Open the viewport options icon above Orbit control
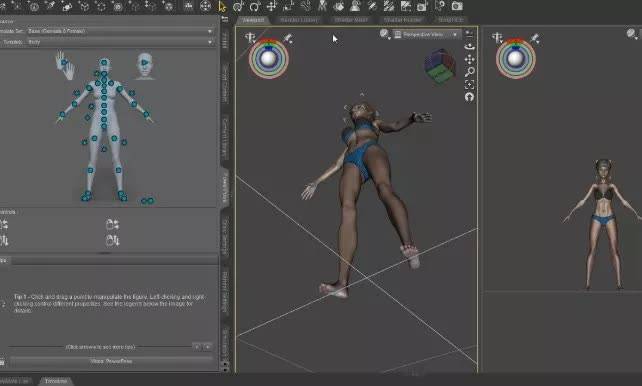The width and height of the screenshot is (642, 386). (x=469, y=34)
